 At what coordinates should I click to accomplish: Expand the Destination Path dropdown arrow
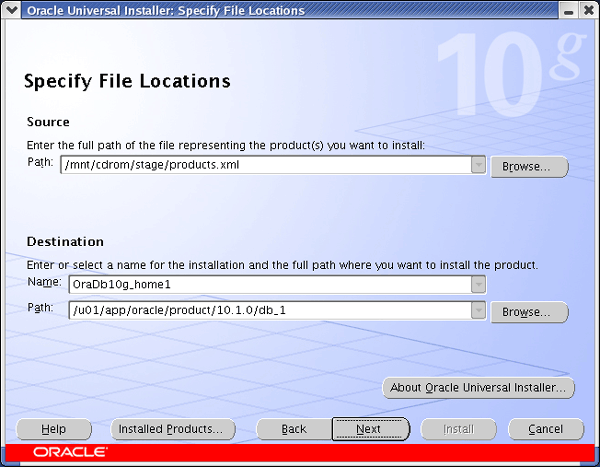click(478, 312)
